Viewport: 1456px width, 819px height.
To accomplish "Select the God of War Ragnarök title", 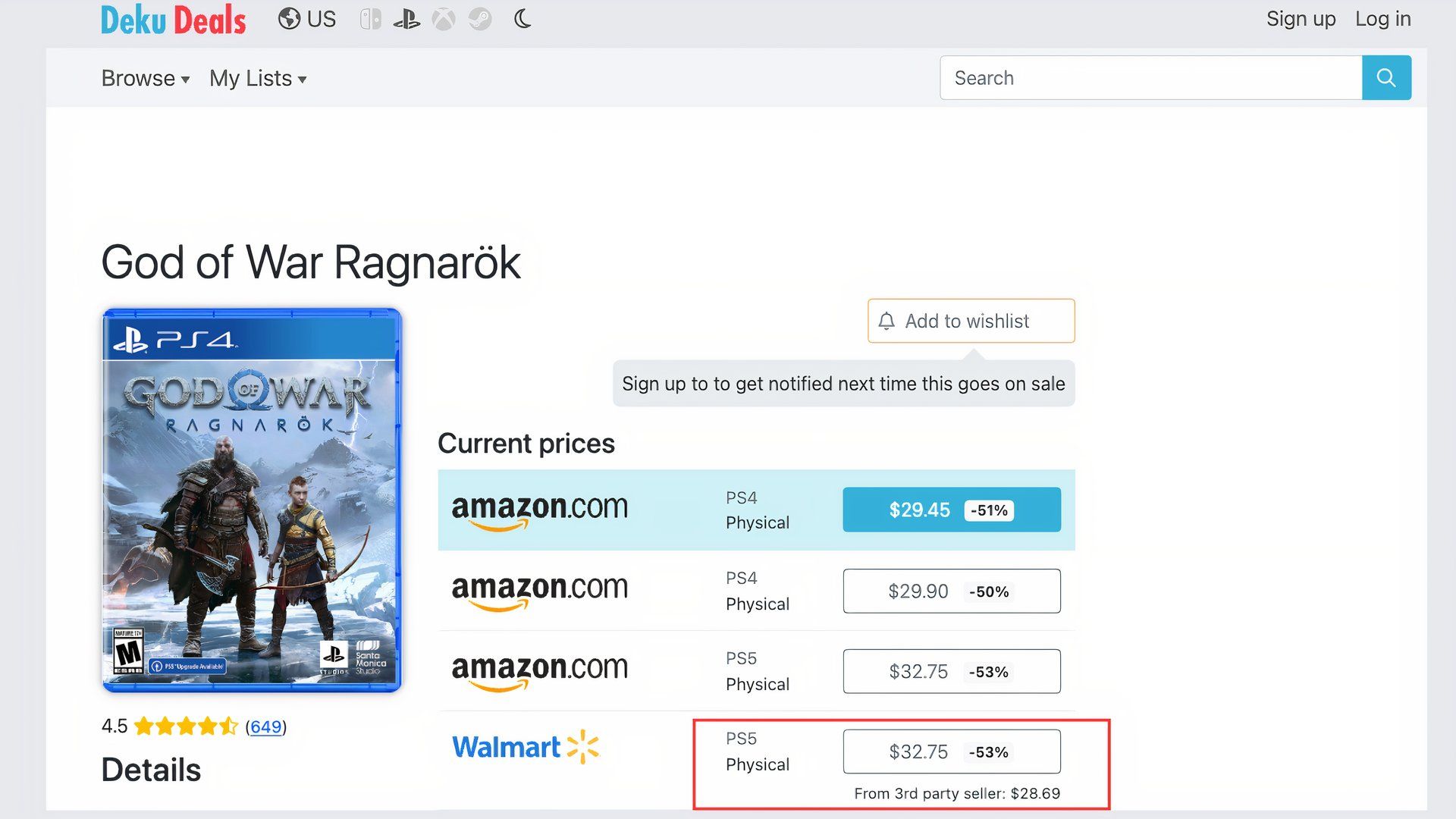I will click(x=311, y=262).
